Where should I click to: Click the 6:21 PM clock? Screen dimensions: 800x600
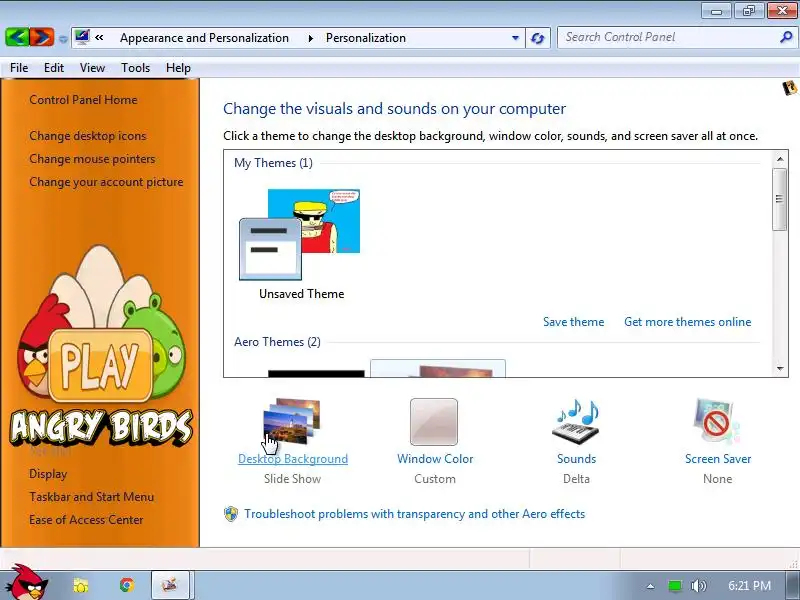point(749,585)
